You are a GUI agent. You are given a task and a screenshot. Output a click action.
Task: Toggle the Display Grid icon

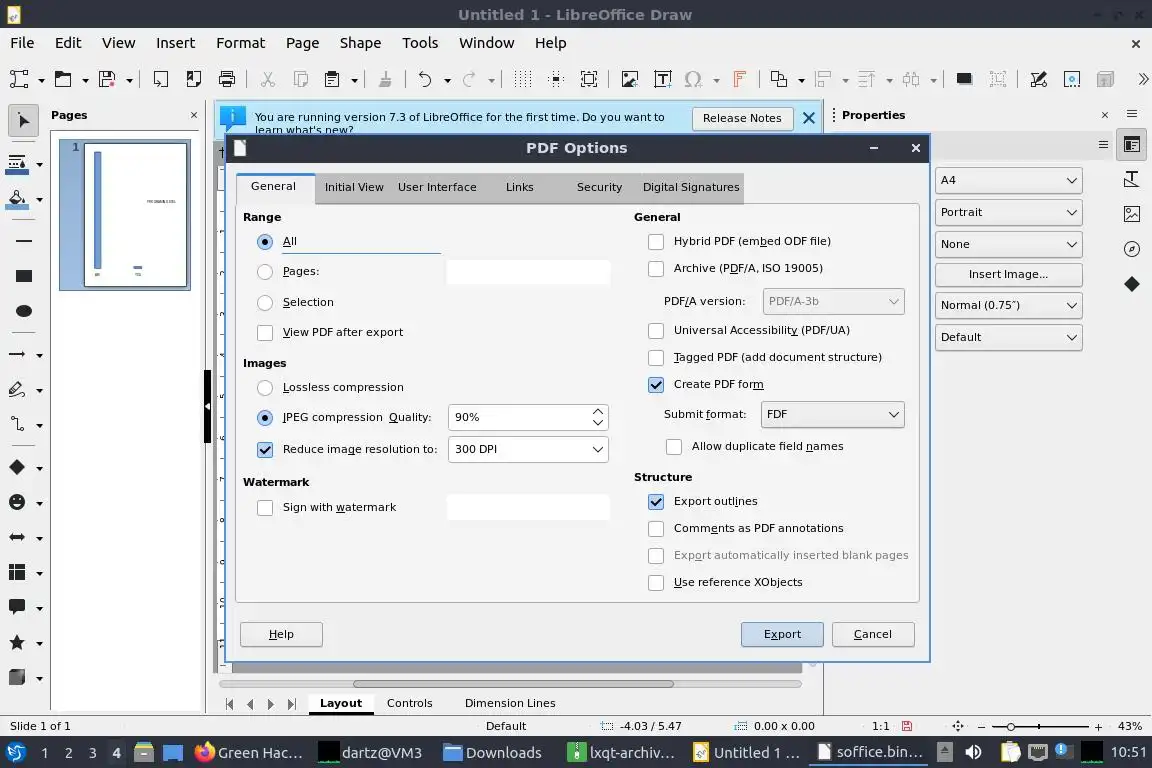(x=522, y=79)
